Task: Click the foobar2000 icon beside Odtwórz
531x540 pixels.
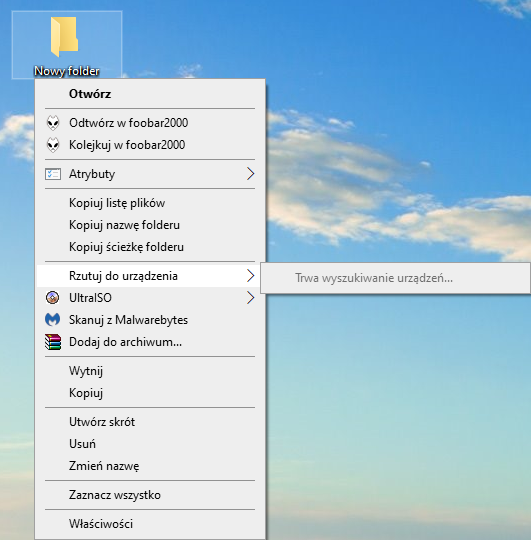Action: pyautogui.click(x=53, y=123)
